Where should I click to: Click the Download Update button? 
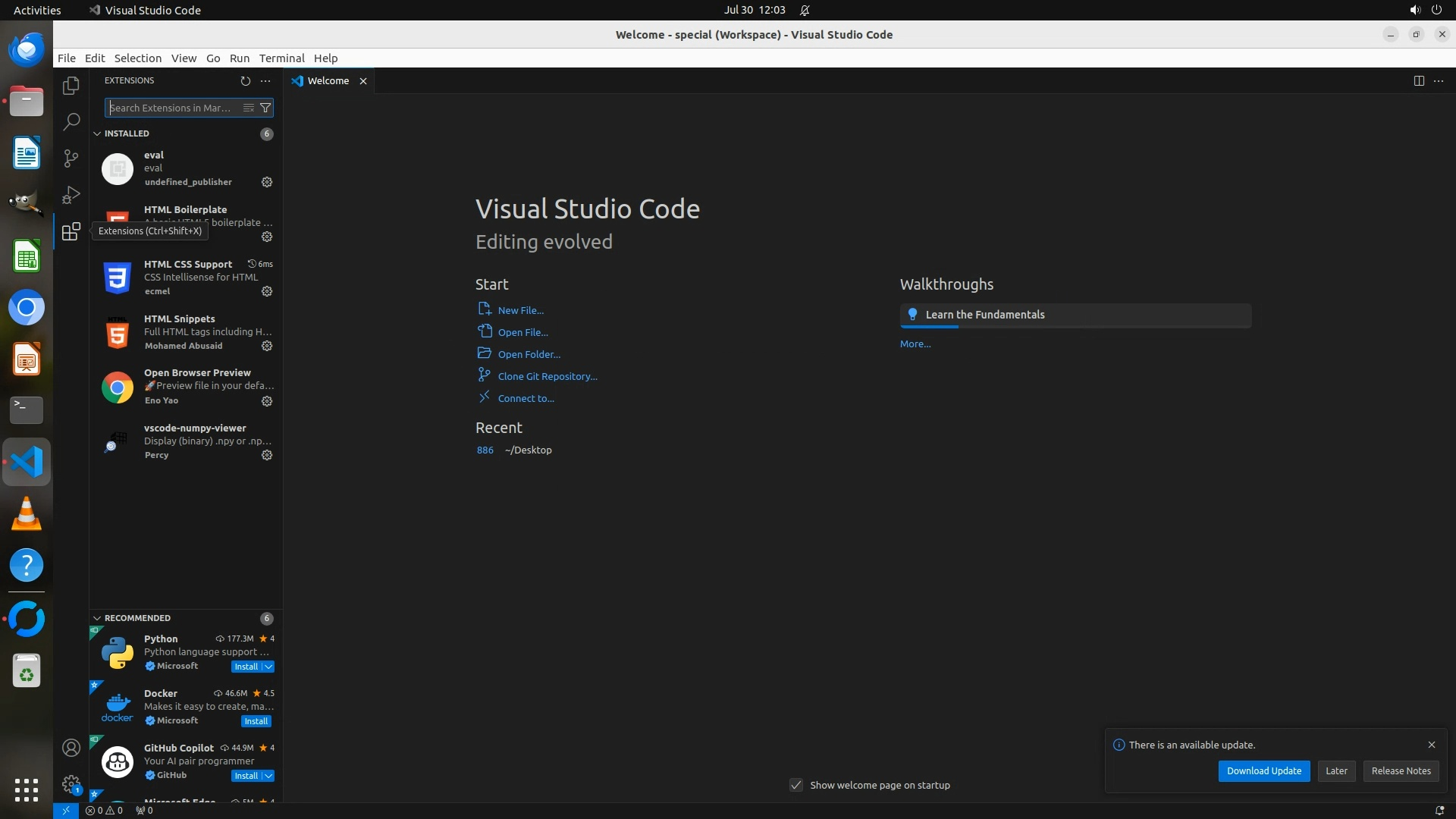coord(1263,770)
